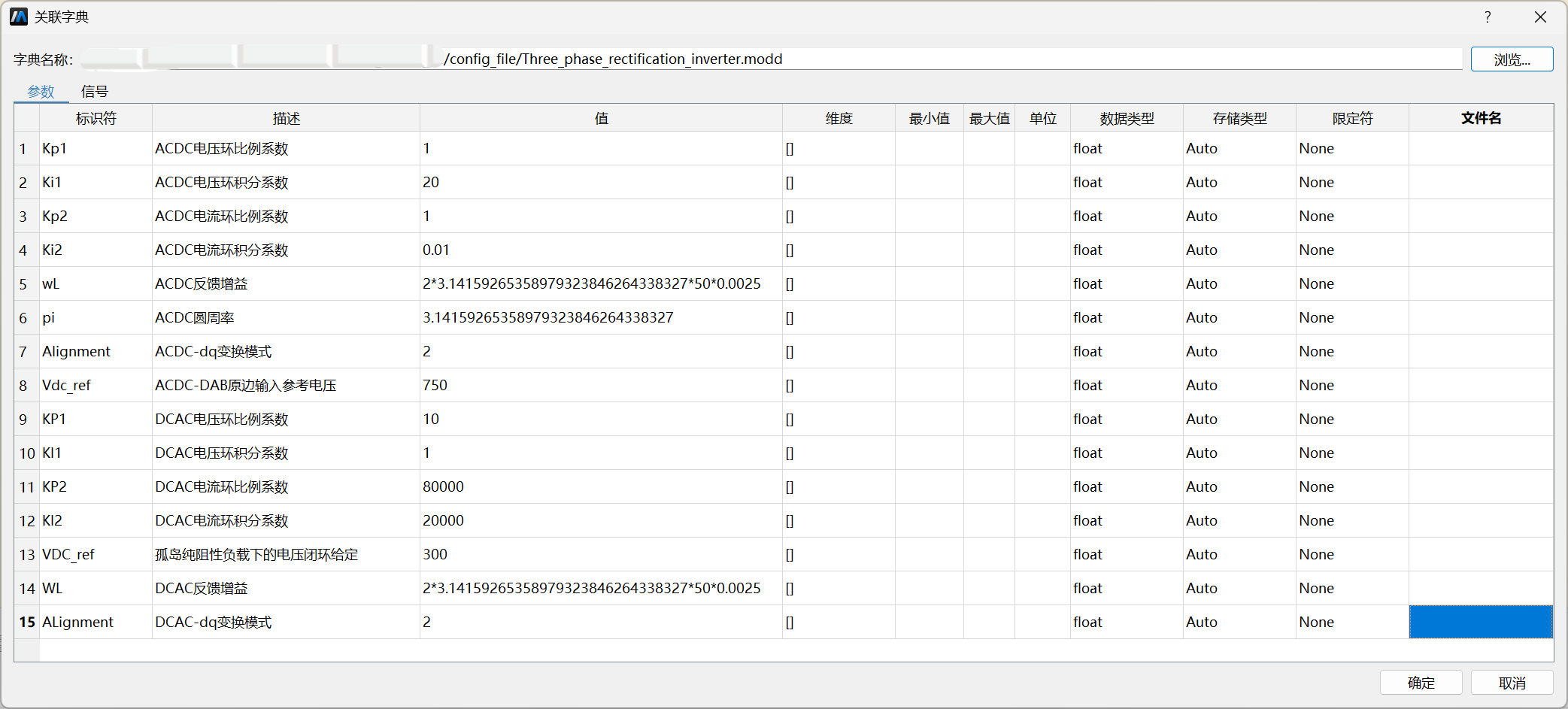Viewport: 1568px width, 709px height.
Task: Click the dimension [] cell for Alignment row 7
Action: tap(839, 351)
